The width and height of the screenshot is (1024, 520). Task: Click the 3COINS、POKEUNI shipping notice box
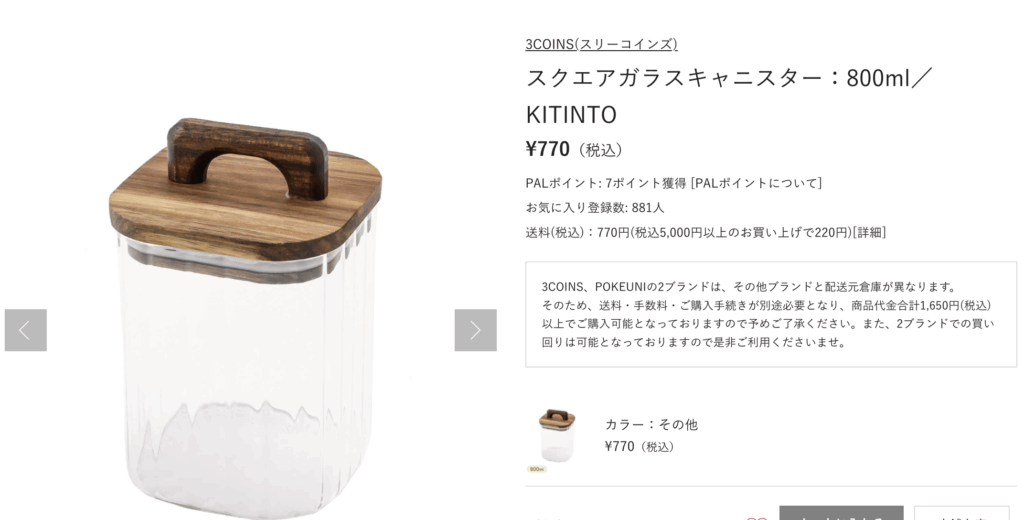[771, 314]
